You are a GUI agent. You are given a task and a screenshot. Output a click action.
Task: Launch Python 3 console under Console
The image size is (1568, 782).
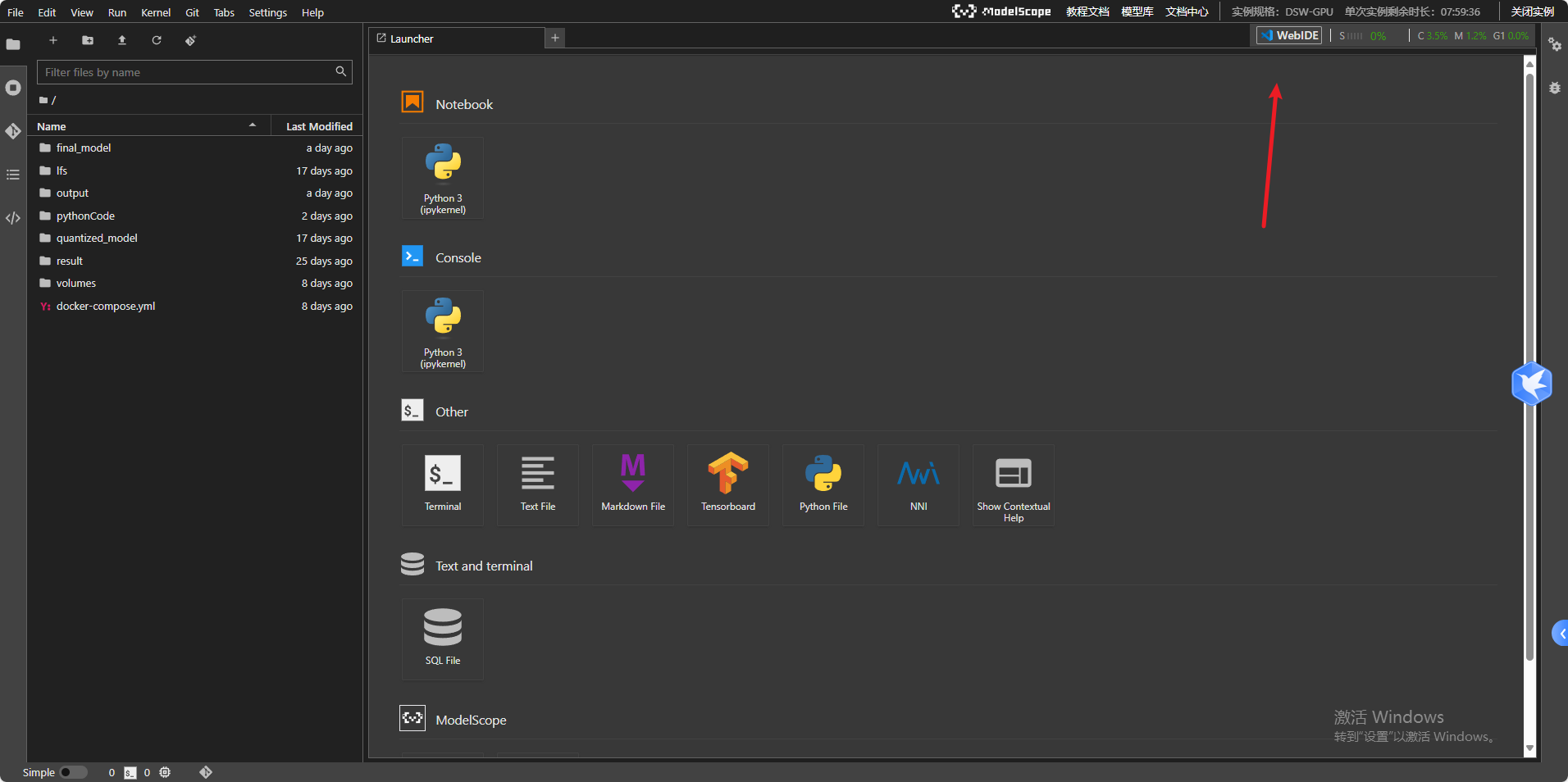[443, 331]
